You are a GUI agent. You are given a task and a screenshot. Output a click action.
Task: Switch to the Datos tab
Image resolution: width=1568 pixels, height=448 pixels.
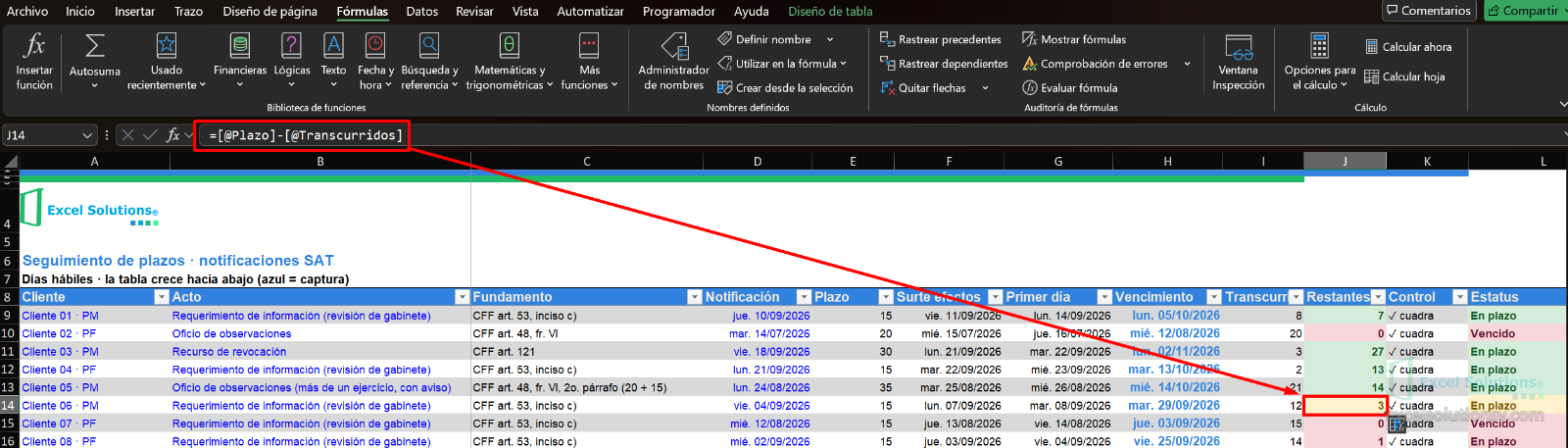tap(422, 11)
